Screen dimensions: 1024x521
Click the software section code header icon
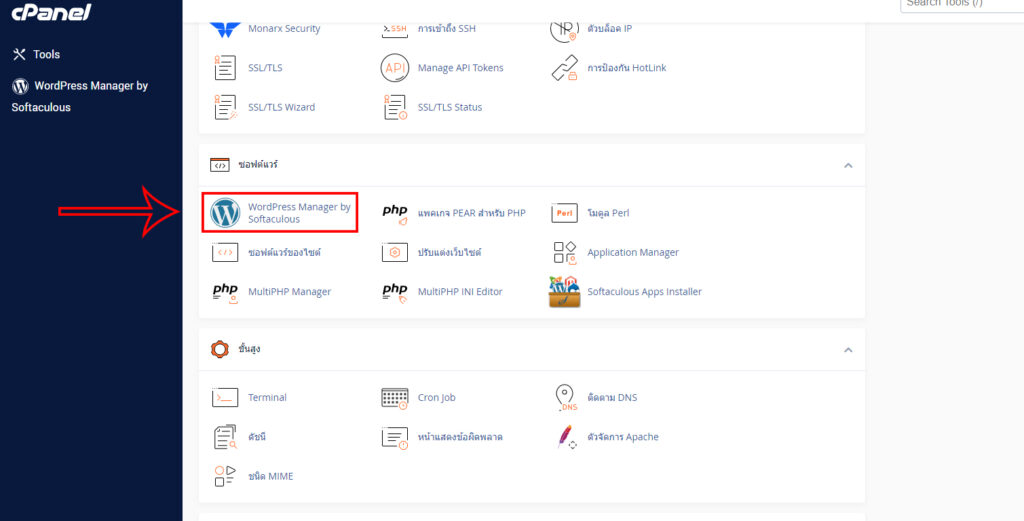[x=219, y=165]
